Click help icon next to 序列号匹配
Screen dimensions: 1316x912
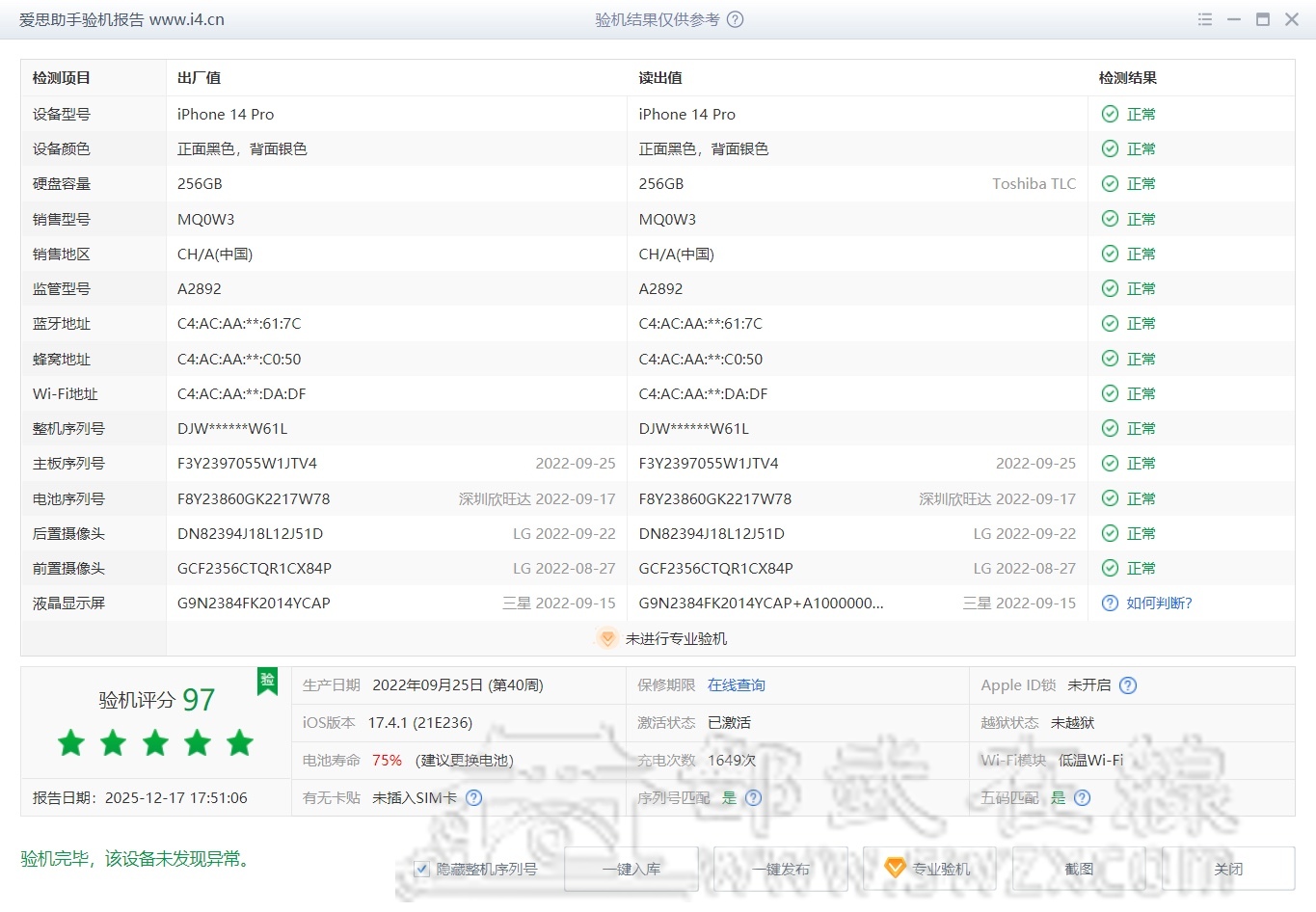pyautogui.click(x=754, y=798)
